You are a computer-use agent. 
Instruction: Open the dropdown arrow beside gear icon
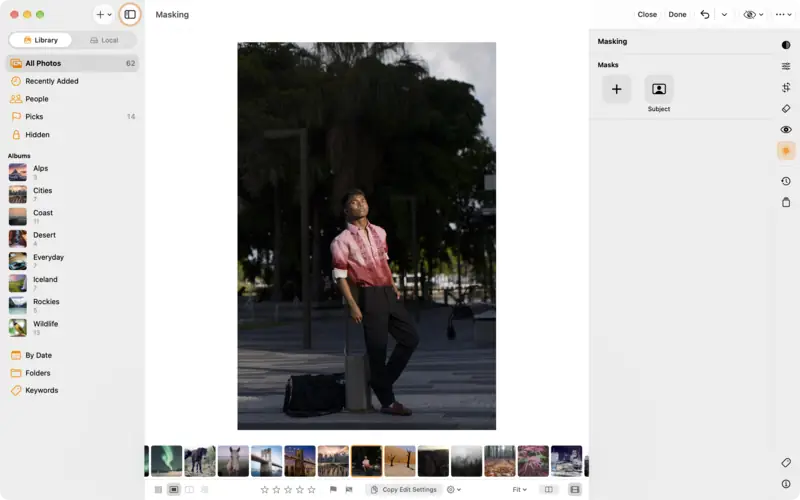(x=459, y=490)
